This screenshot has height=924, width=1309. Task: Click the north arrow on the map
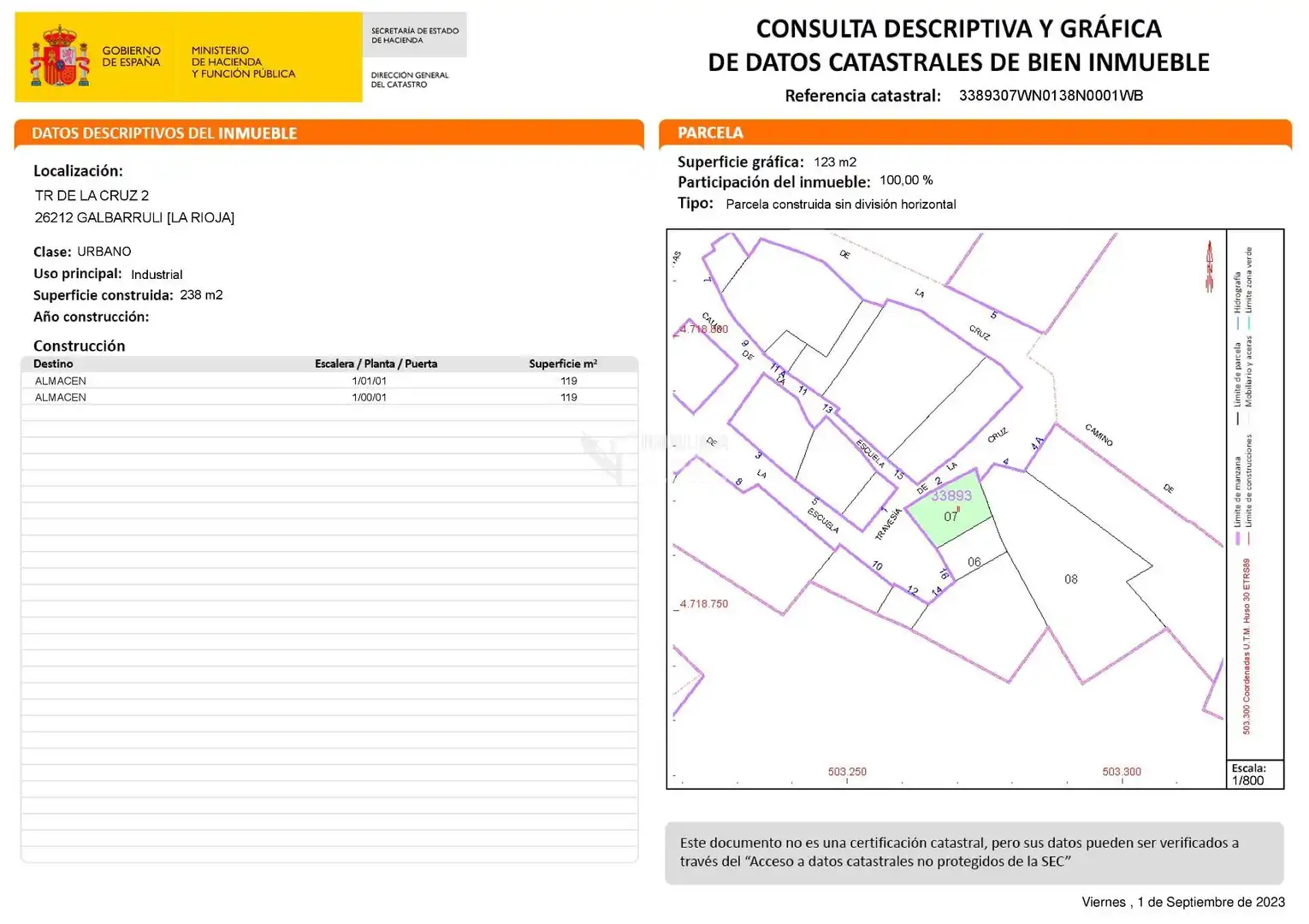click(1210, 266)
